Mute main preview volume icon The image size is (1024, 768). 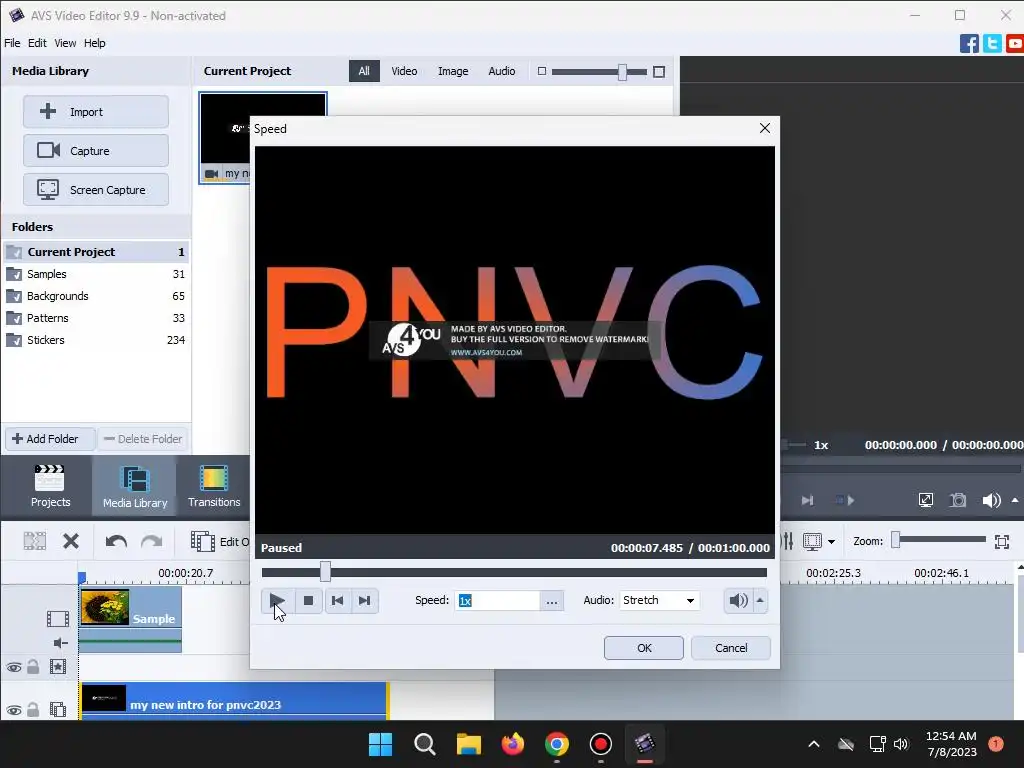[991, 500]
